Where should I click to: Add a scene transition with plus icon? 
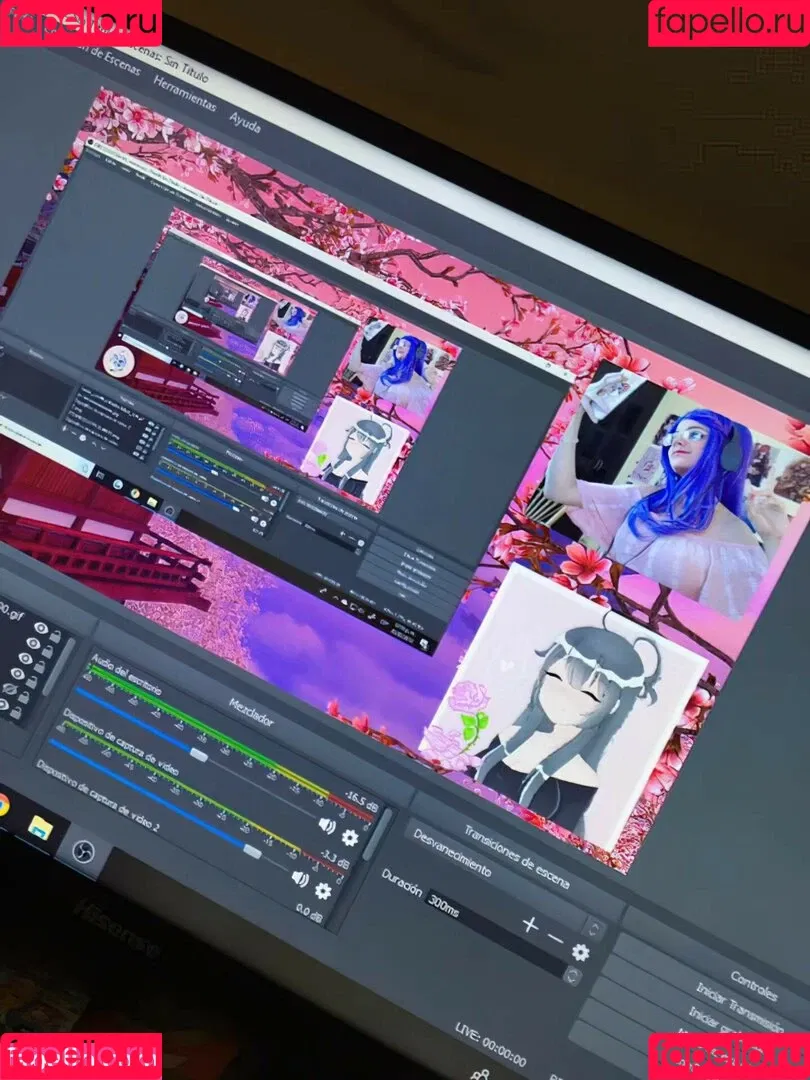pos(530,924)
